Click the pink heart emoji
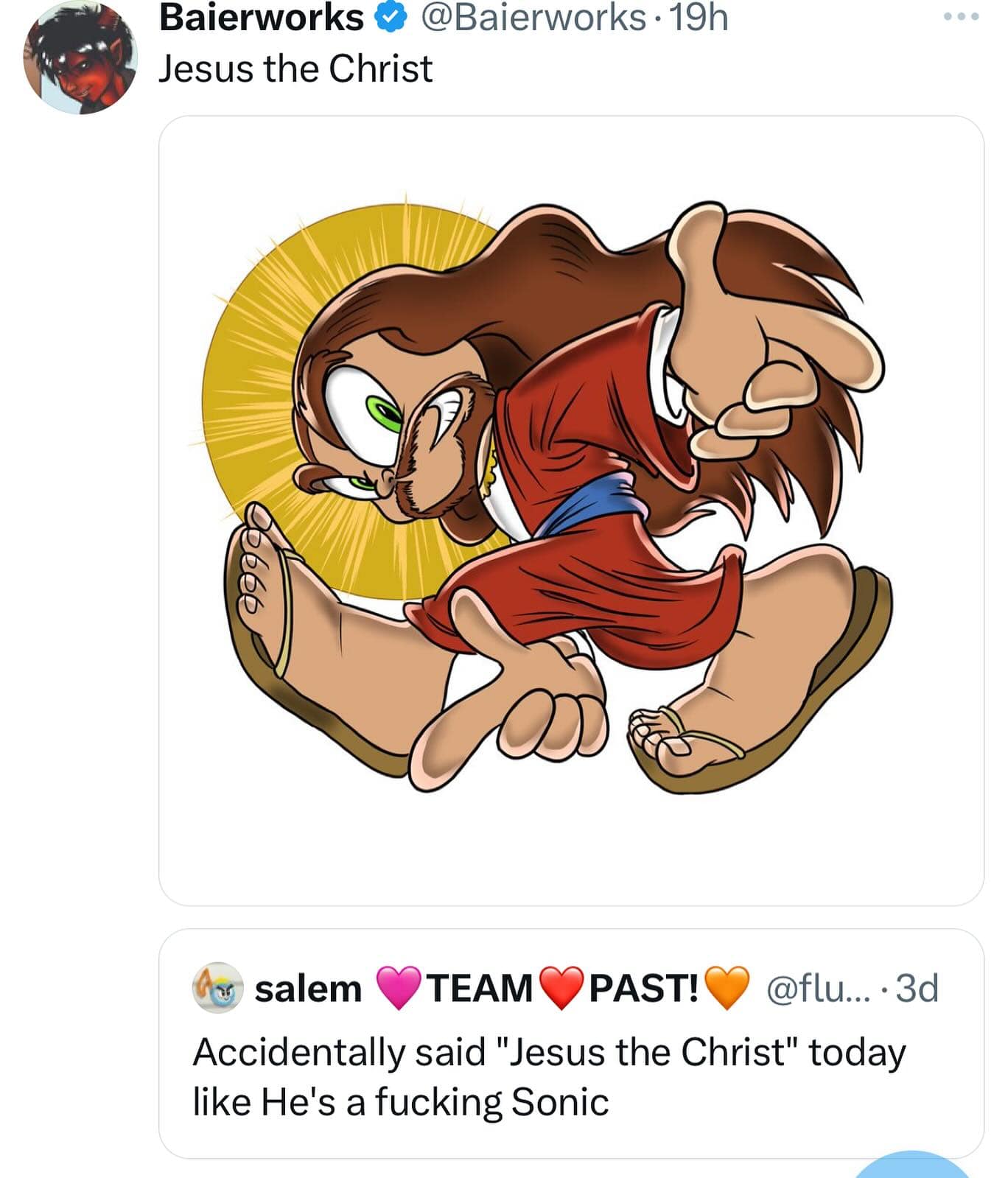The height and width of the screenshot is (1178, 1008). (399, 988)
